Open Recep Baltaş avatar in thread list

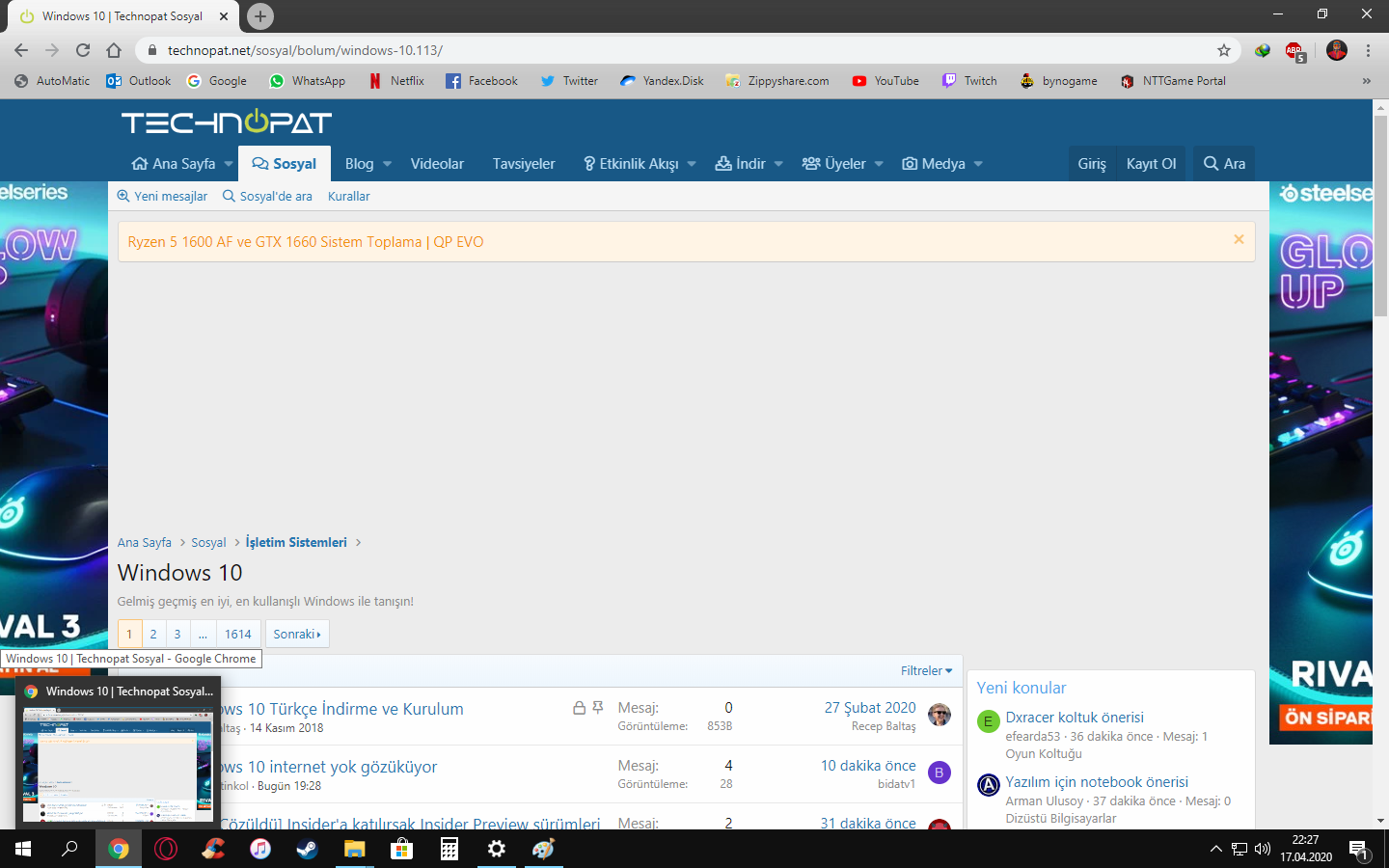940,715
